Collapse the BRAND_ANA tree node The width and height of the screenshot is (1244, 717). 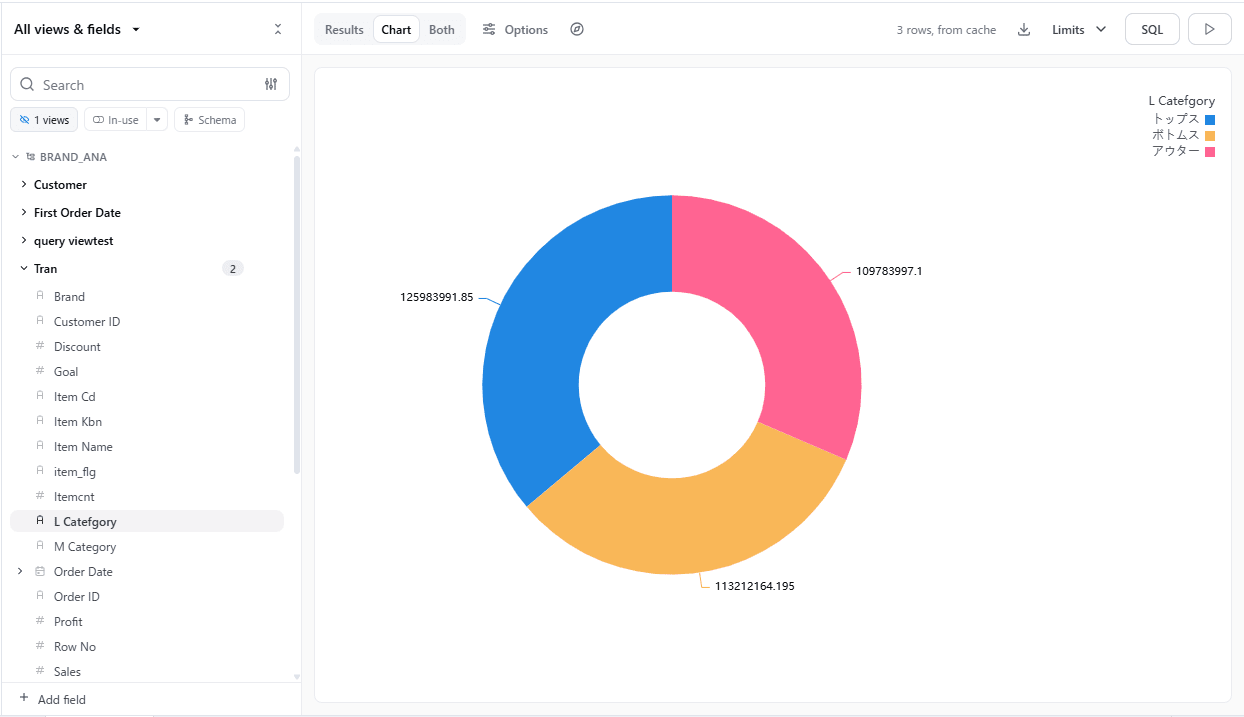coord(15,157)
